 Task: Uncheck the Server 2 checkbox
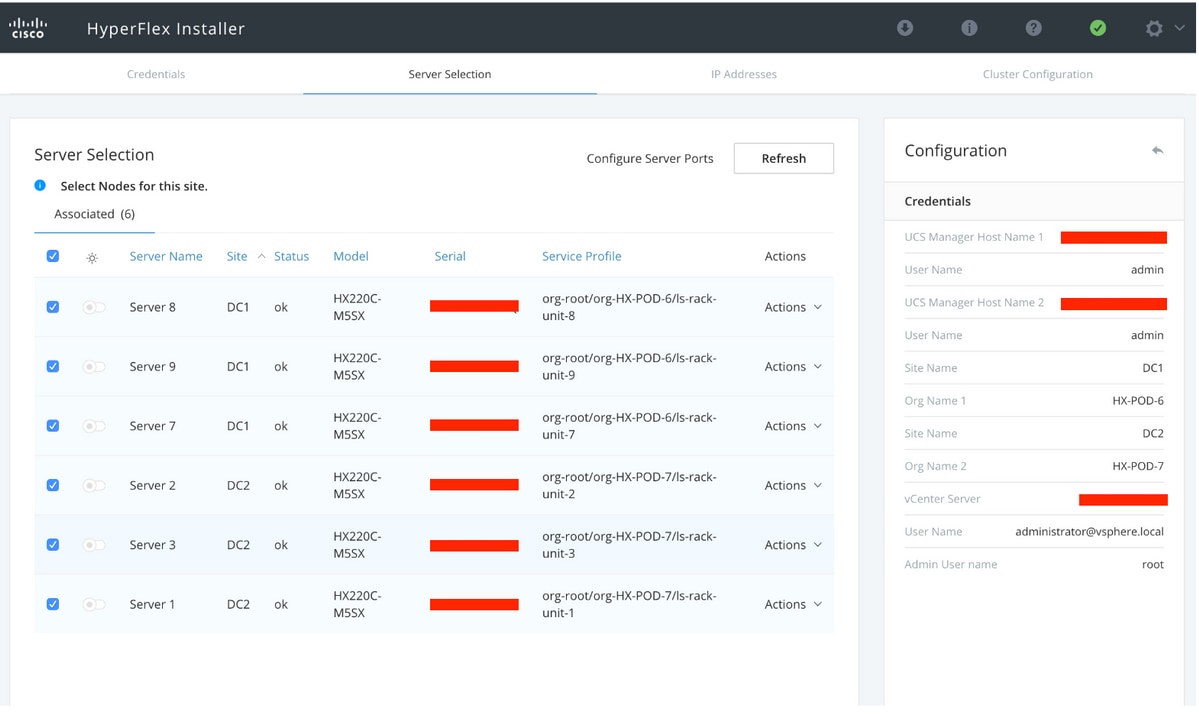(x=53, y=485)
